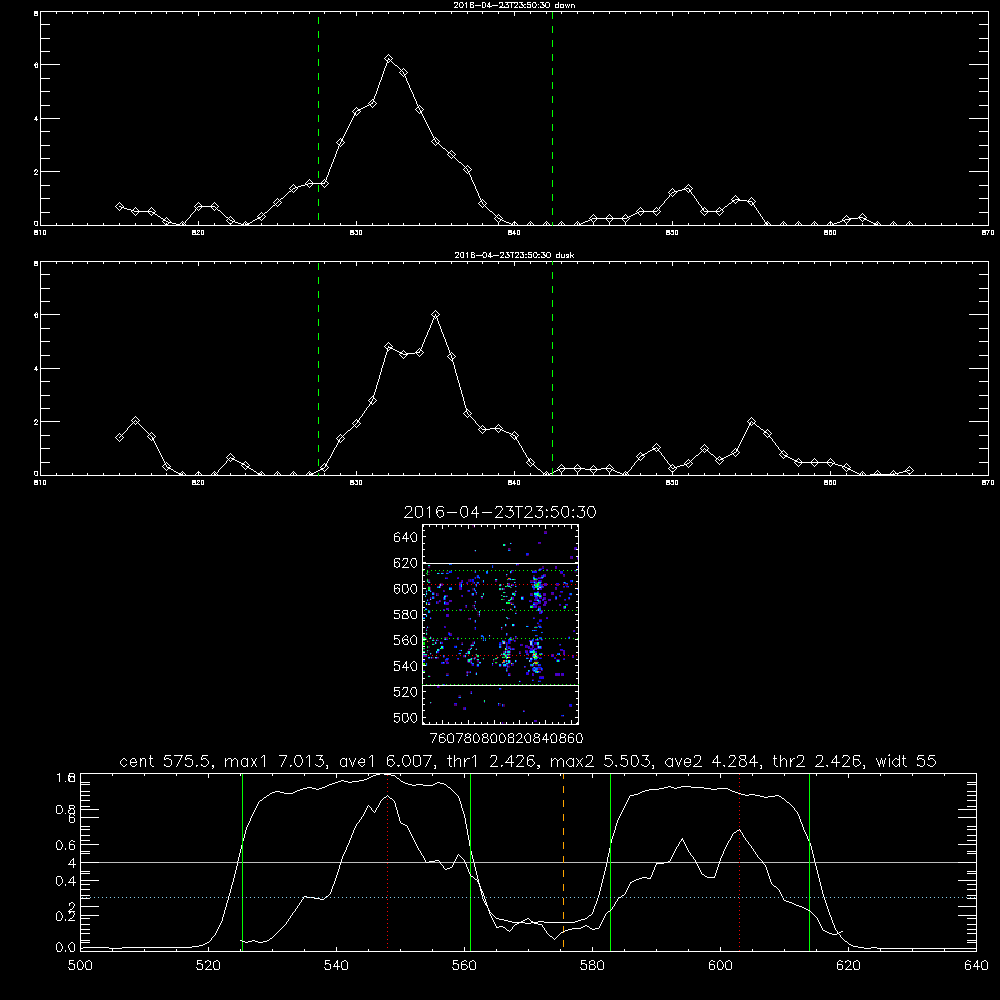This screenshot has width=1000, height=1000.
Task: Click the rightmost solid green line in the bottom plot
Action: 809,862
